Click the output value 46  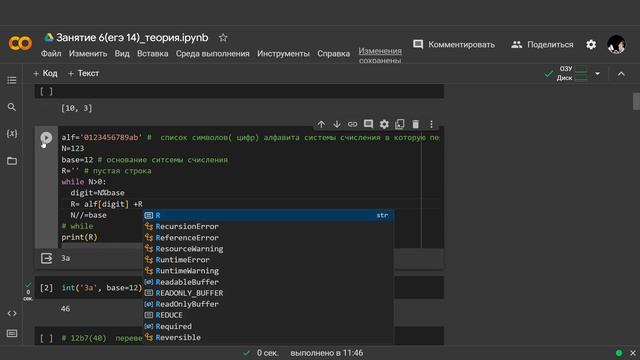[65, 309]
